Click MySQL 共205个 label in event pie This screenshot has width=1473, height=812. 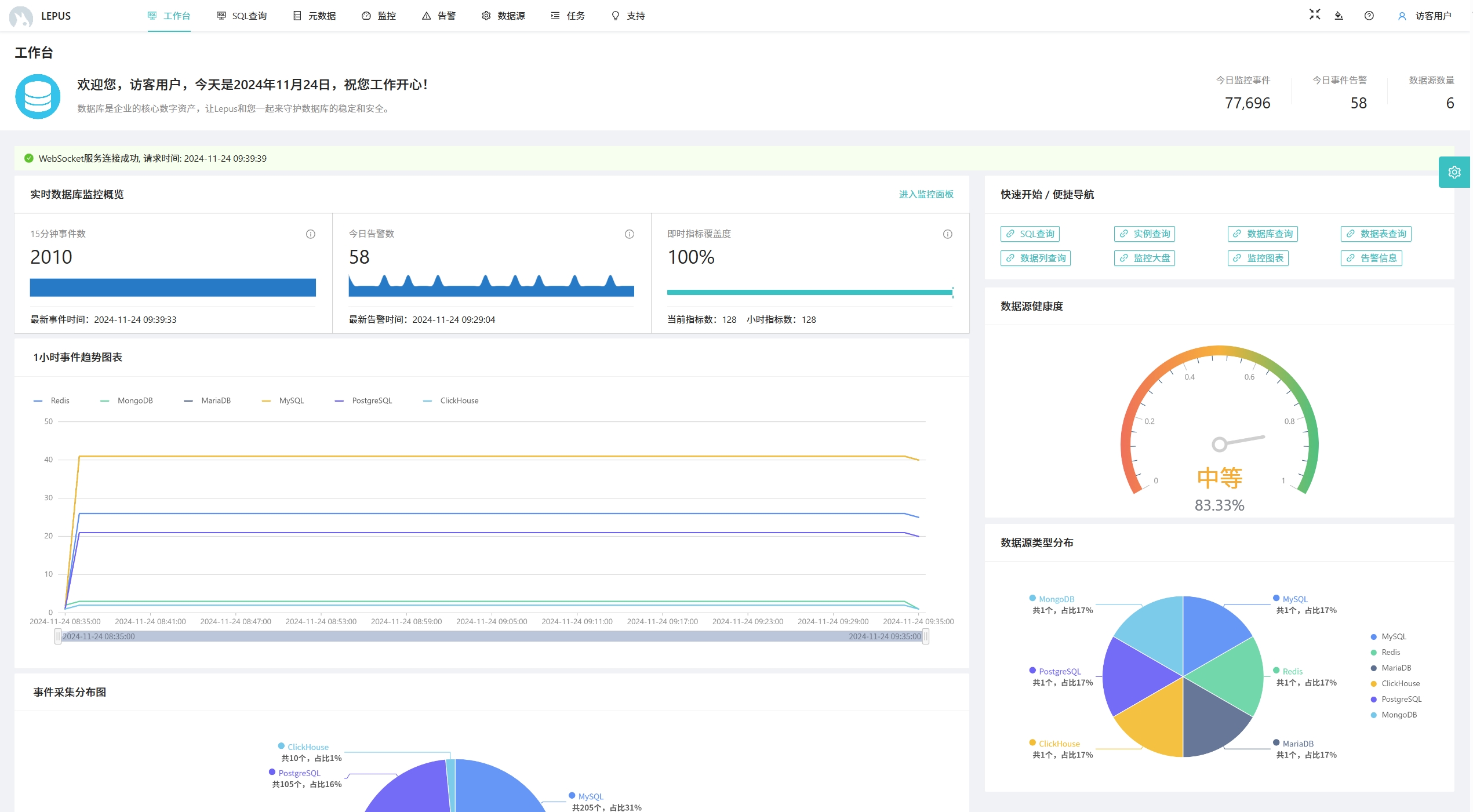(x=606, y=802)
